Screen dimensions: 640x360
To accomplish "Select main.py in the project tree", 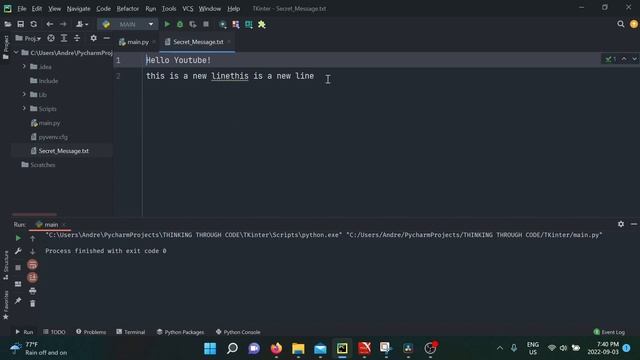I will pos(49,123).
